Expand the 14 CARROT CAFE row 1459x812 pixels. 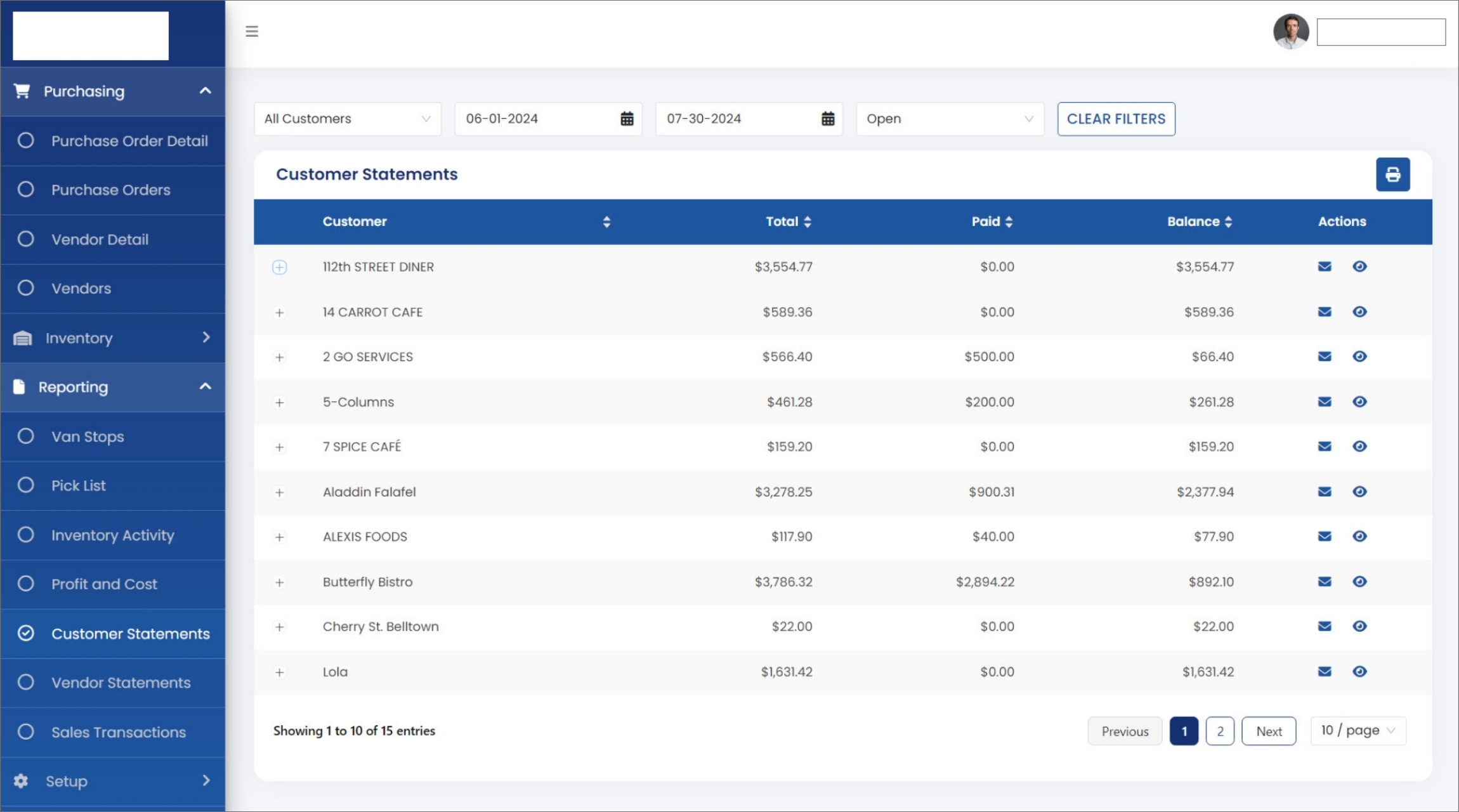click(x=279, y=313)
